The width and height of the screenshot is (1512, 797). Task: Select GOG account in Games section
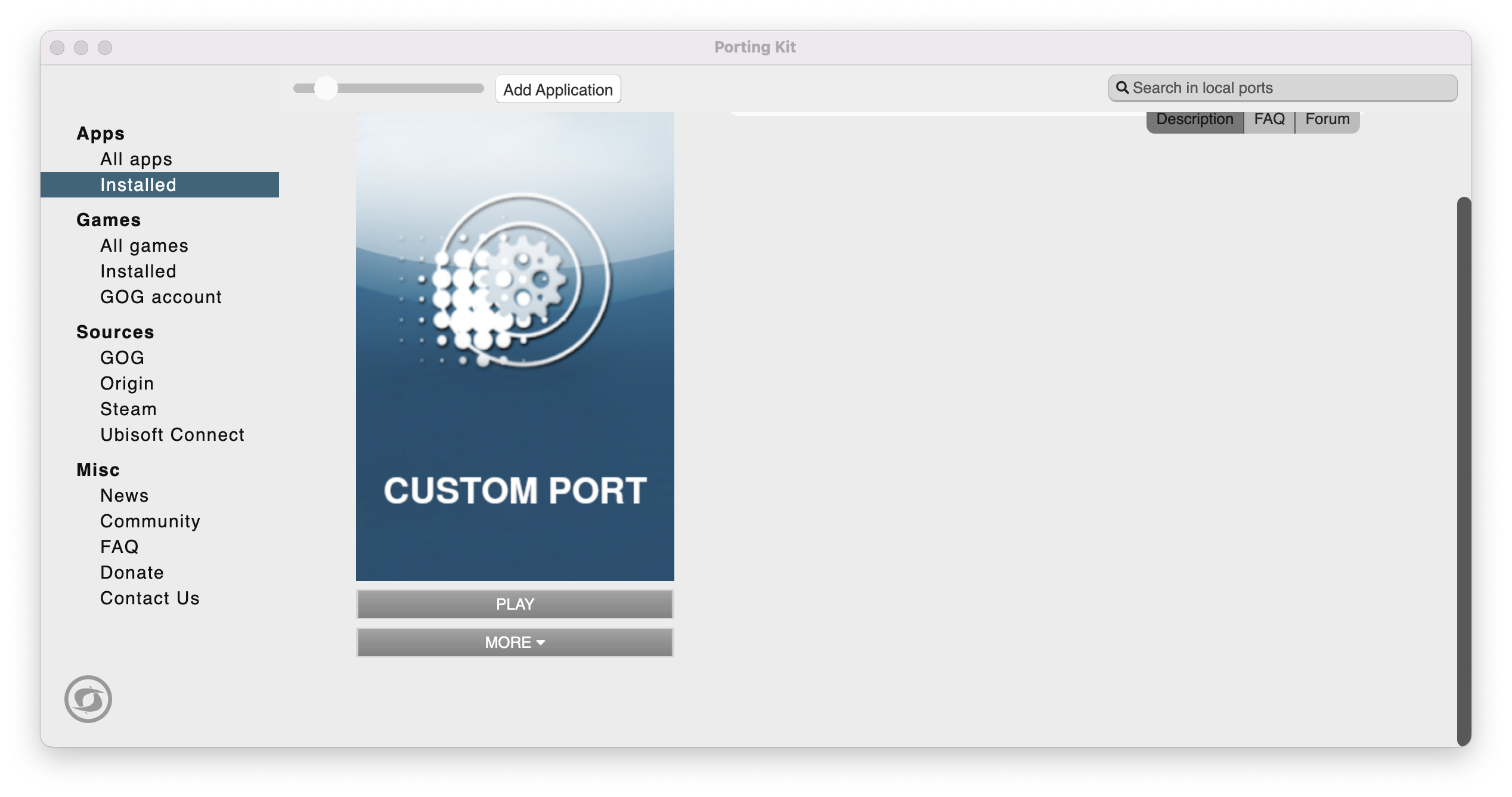[160, 297]
